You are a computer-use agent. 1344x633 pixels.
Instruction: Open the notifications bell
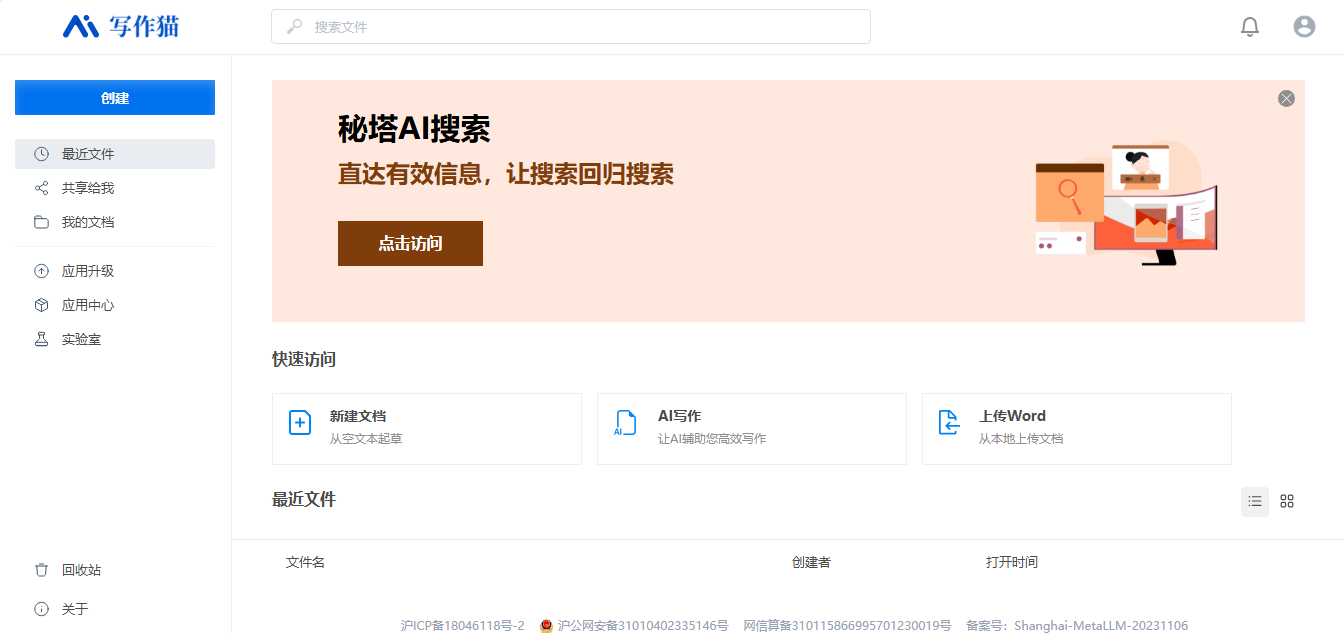(1250, 27)
